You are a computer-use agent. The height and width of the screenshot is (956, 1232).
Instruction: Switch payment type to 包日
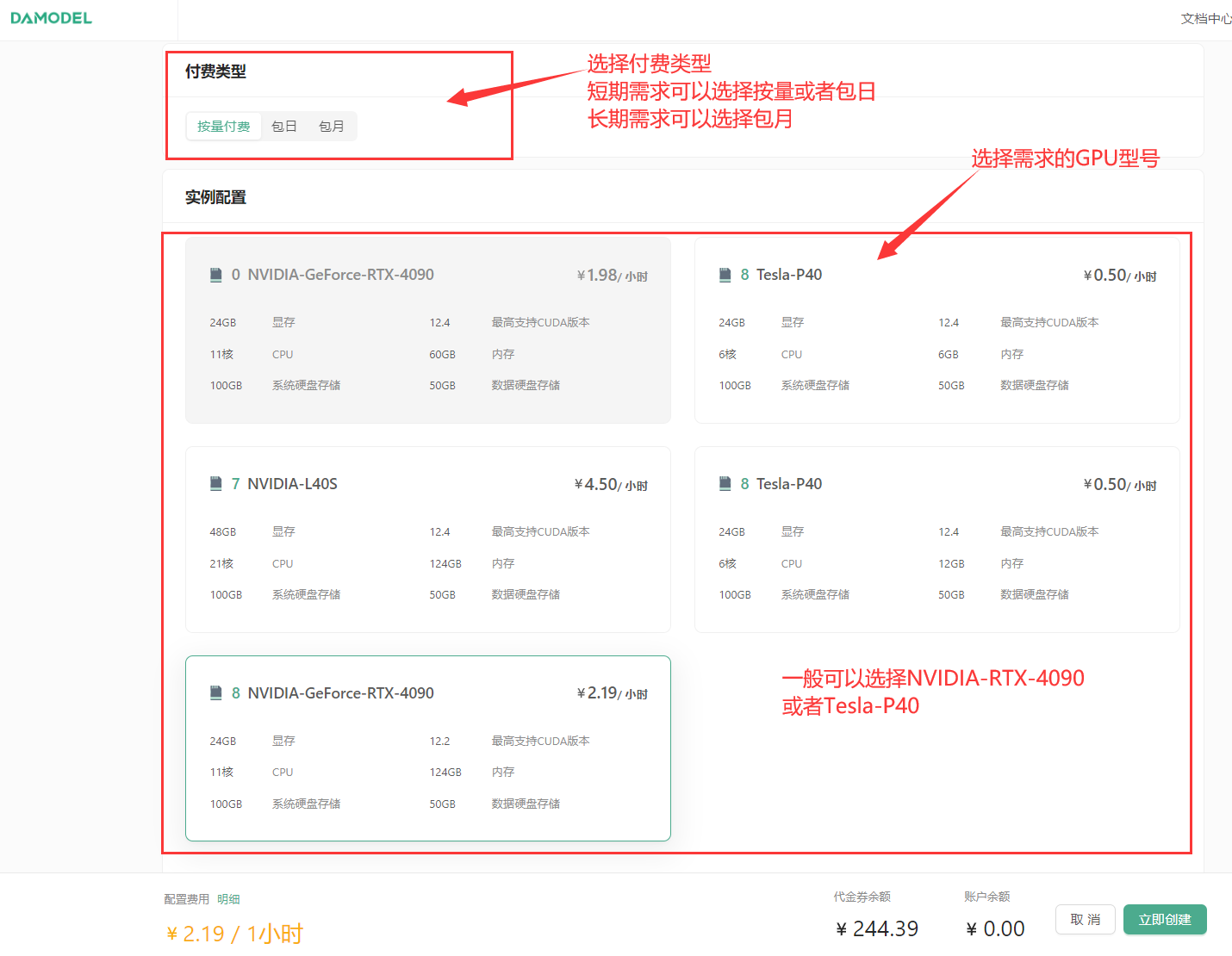pyautogui.click(x=284, y=126)
